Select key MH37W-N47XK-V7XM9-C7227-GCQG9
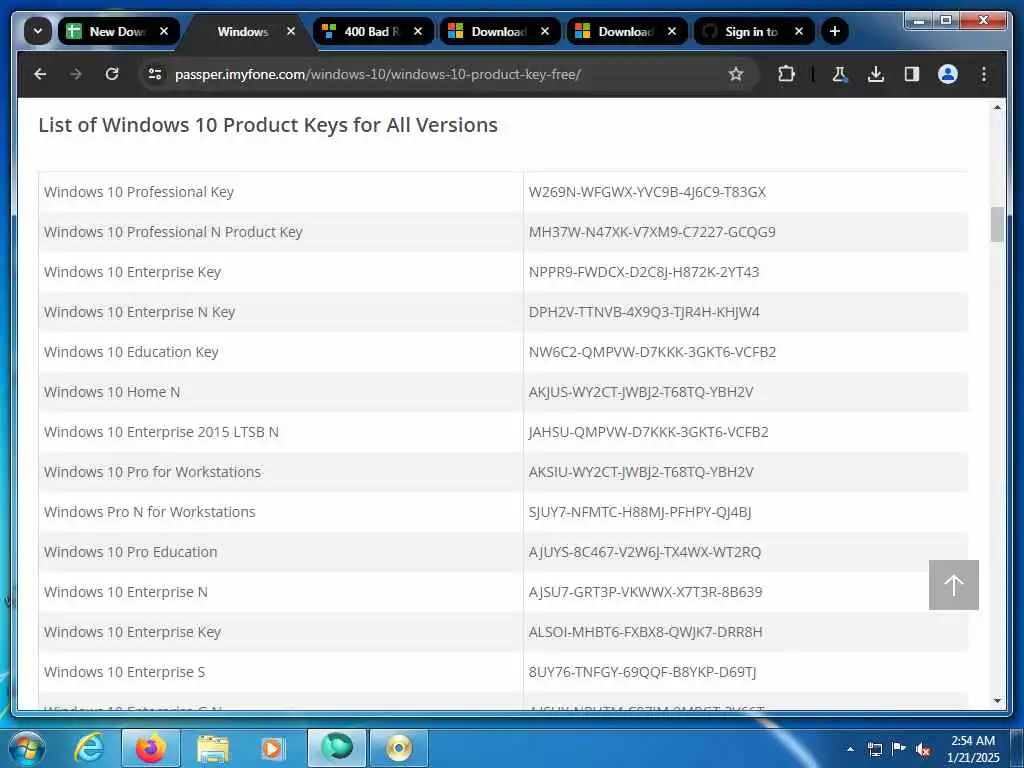Viewport: 1024px width, 768px height. 652,232
